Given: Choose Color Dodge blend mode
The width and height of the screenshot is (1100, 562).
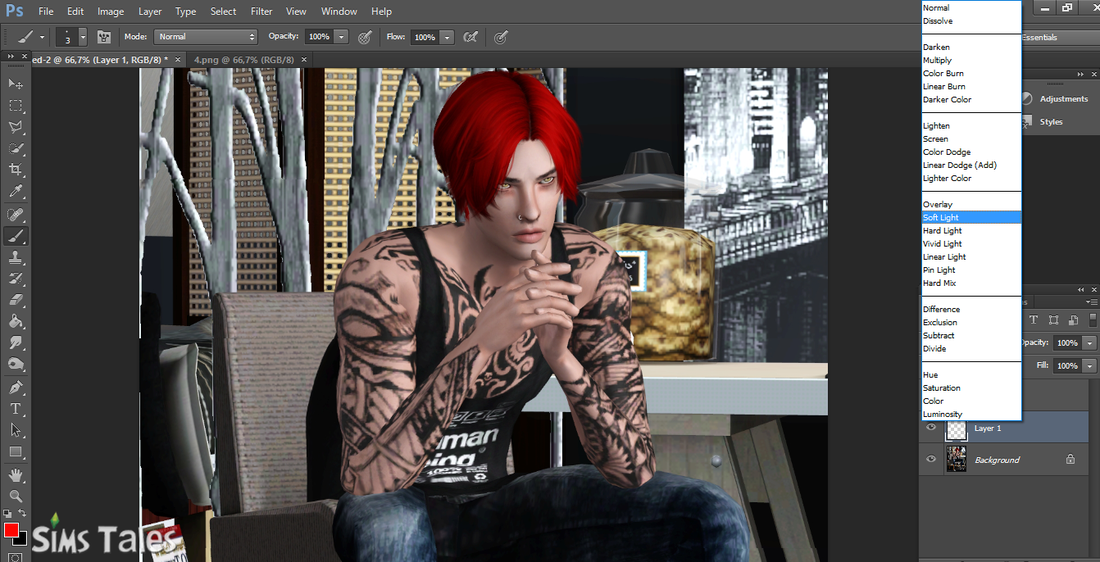Looking at the screenshot, I should 971,152.
